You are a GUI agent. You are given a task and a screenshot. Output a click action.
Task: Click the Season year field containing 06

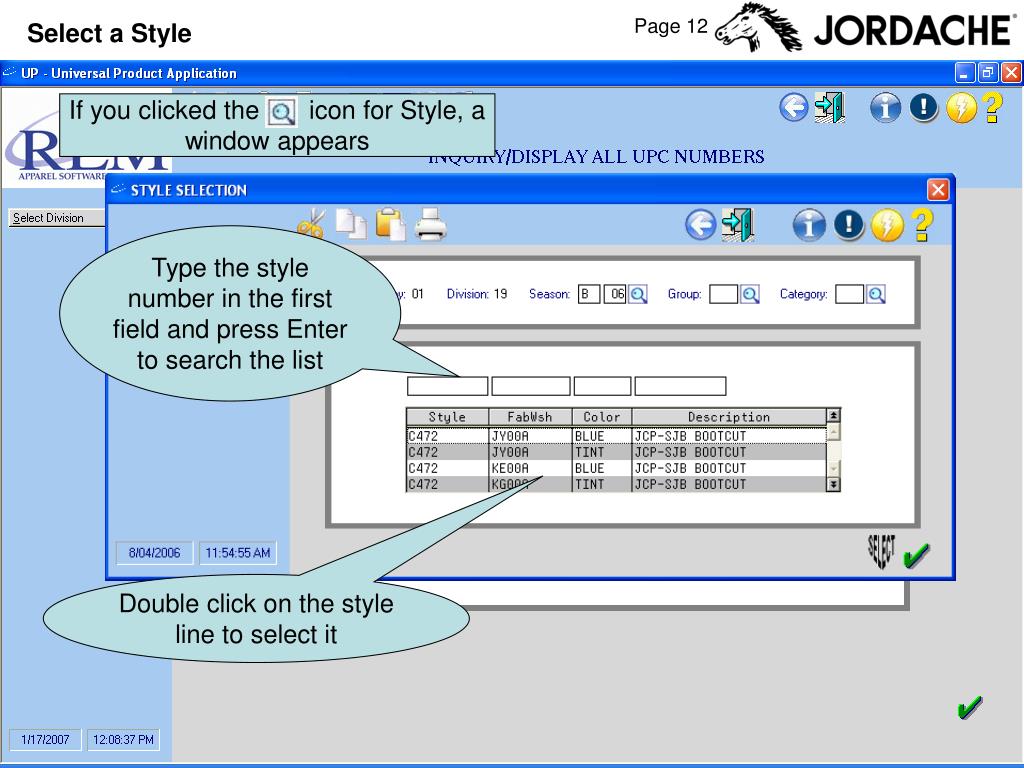615,295
